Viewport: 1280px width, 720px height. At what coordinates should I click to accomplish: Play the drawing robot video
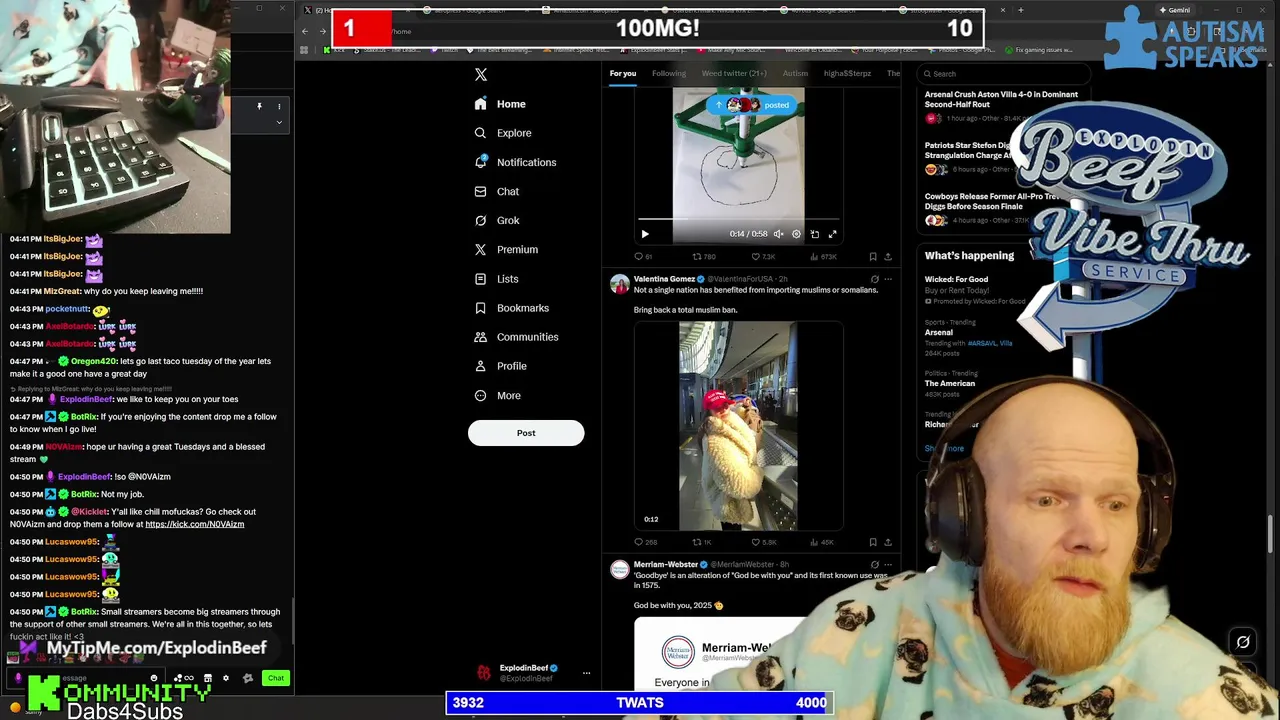(x=645, y=234)
